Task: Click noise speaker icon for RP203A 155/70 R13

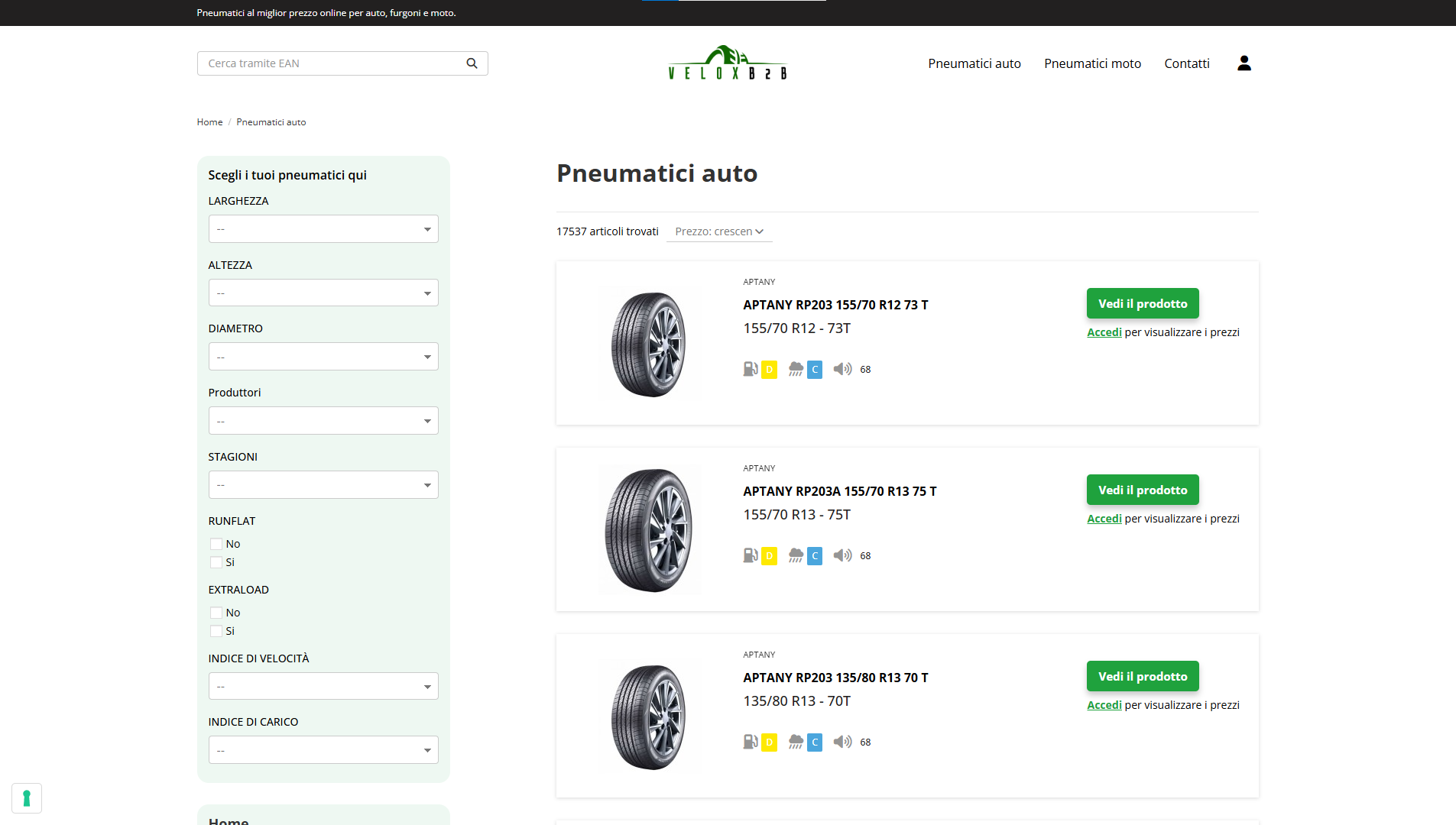Action: (x=842, y=555)
